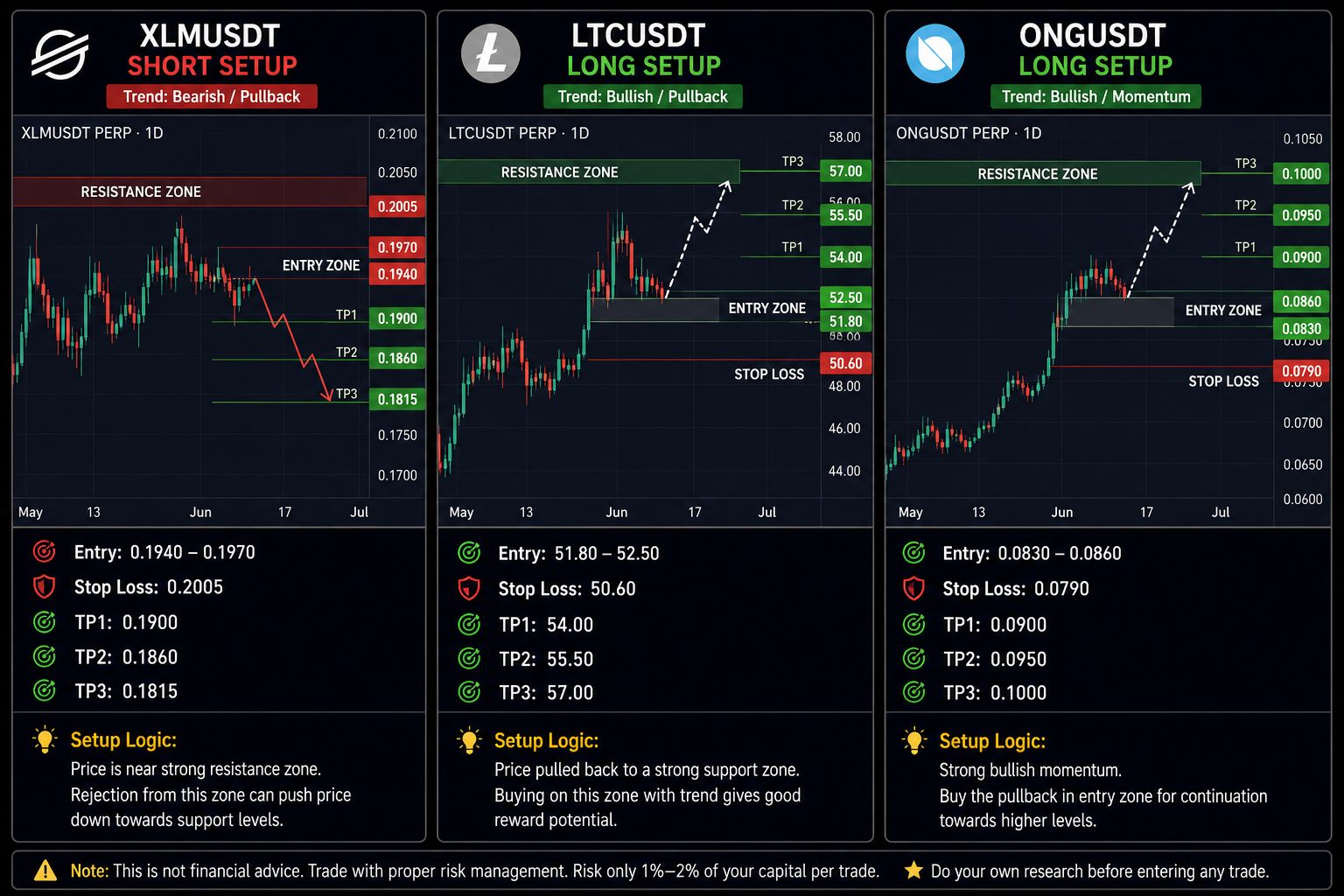Viewport: 1344px width, 896px height.
Task: Click the lightbulb icon in the ONGUSDT Setup Logic
Action: 914,741
